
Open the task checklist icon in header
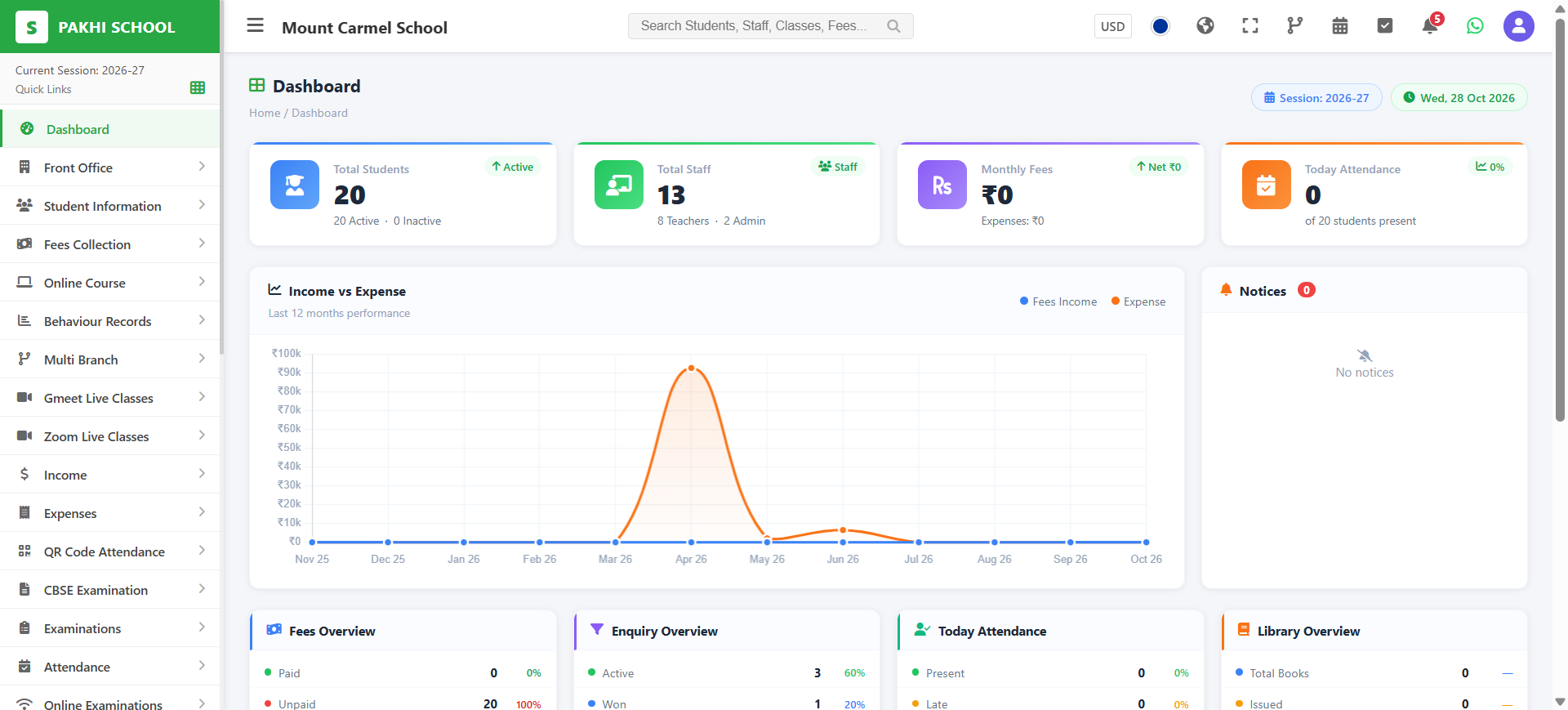(1385, 26)
